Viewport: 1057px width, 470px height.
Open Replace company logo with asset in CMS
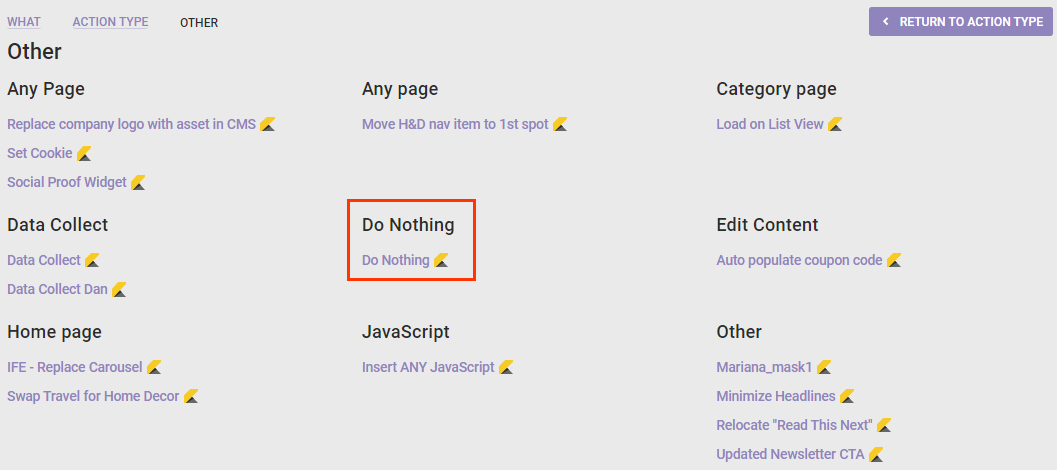[131, 125]
